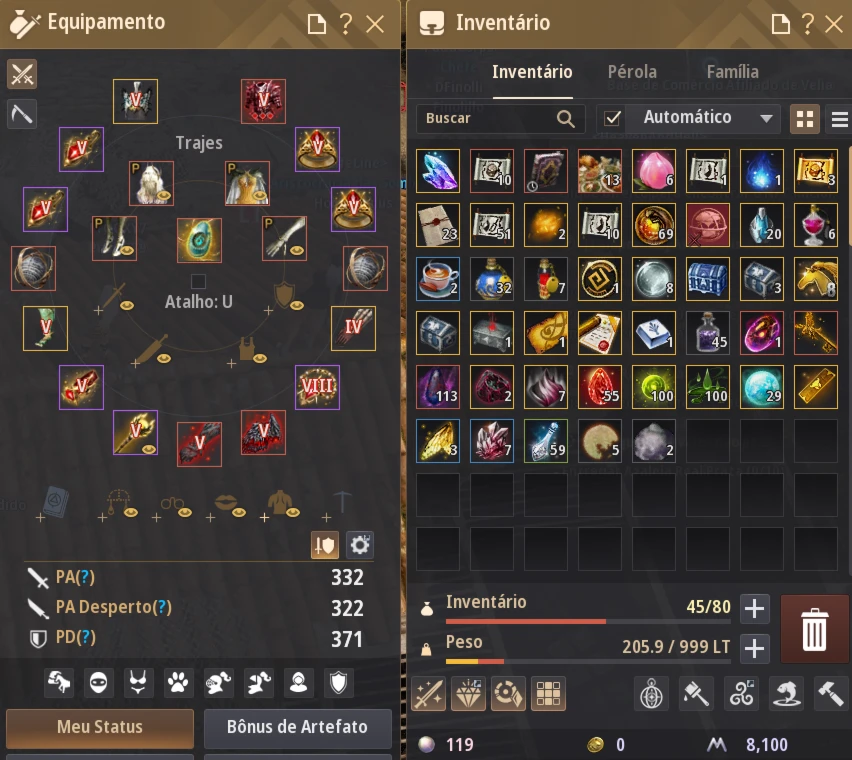Switch to grid view in inventory
Viewport: 852px width, 760px height.
(805, 119)
